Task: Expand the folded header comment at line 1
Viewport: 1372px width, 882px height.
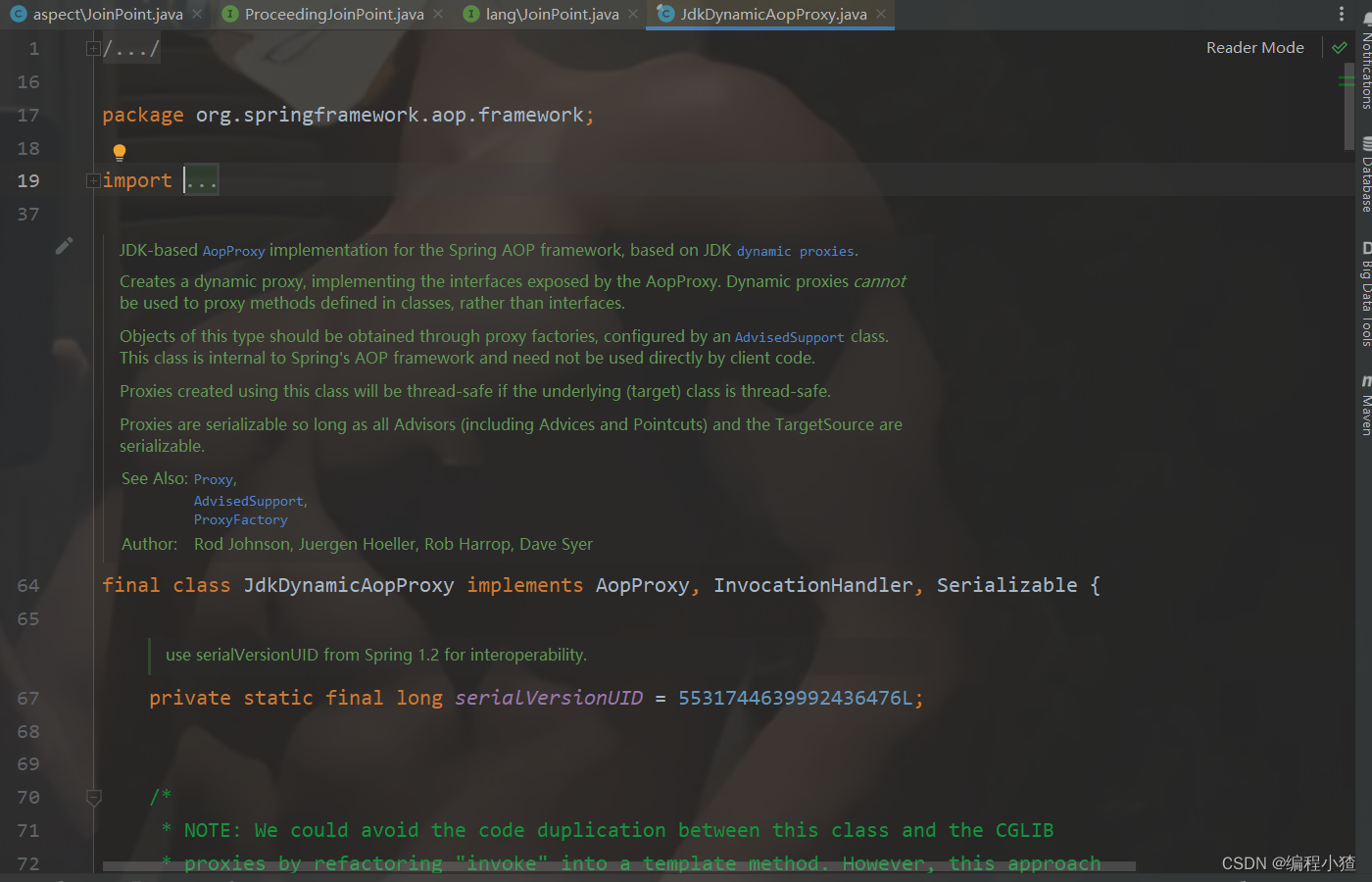Action: tap(93, 49)
